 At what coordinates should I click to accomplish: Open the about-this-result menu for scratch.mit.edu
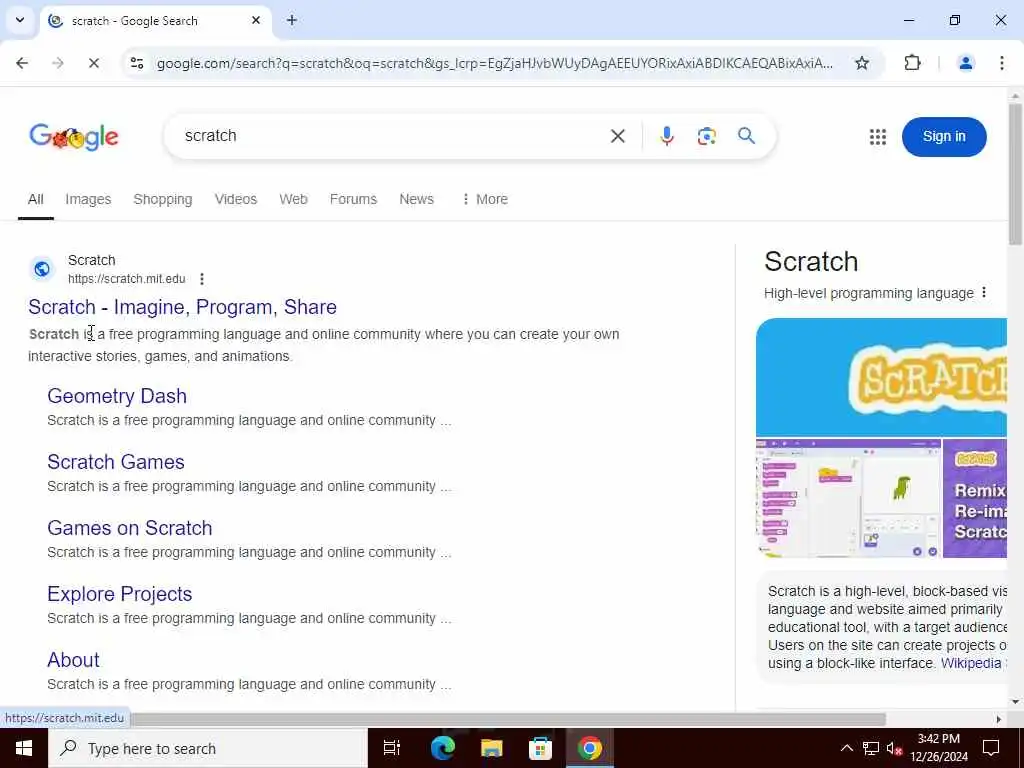click(x=202, y=279)
